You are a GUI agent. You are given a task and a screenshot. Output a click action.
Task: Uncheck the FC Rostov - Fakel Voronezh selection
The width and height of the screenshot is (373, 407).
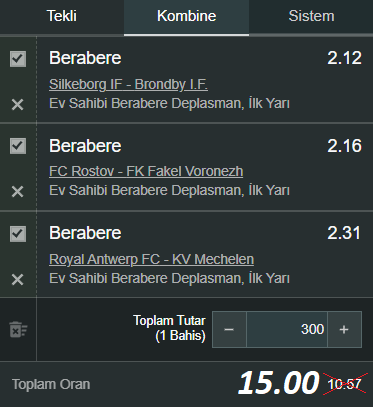(18, 146)
